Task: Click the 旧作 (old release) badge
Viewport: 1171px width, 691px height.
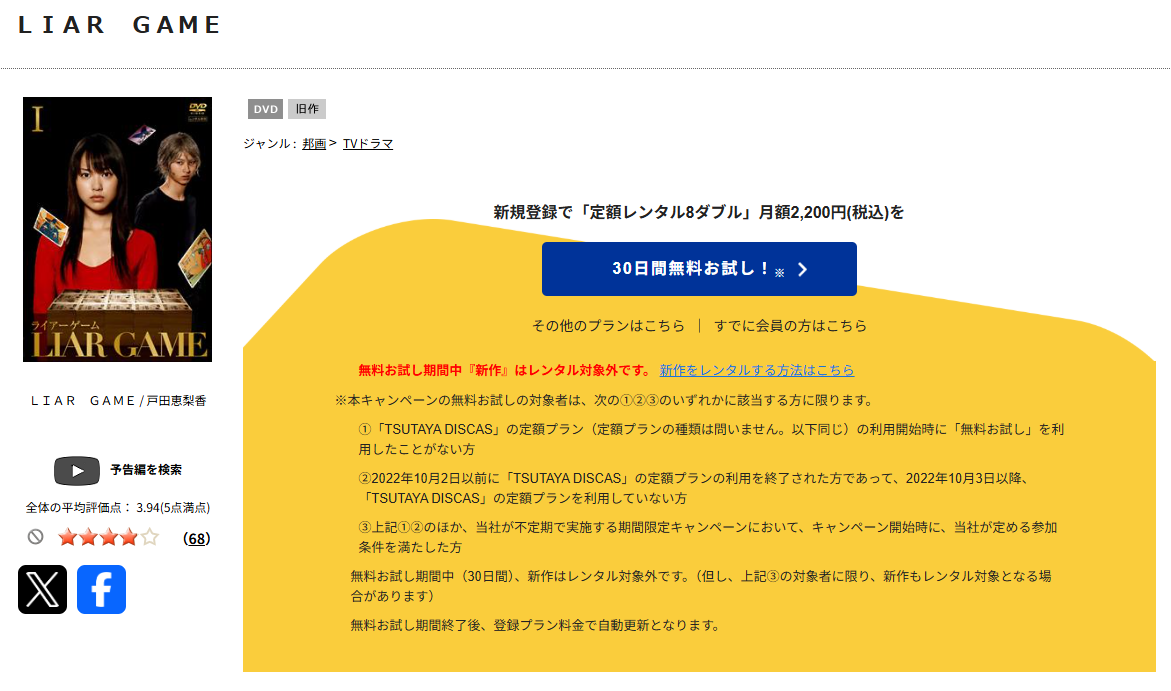Action: click(x=306, y=109)
